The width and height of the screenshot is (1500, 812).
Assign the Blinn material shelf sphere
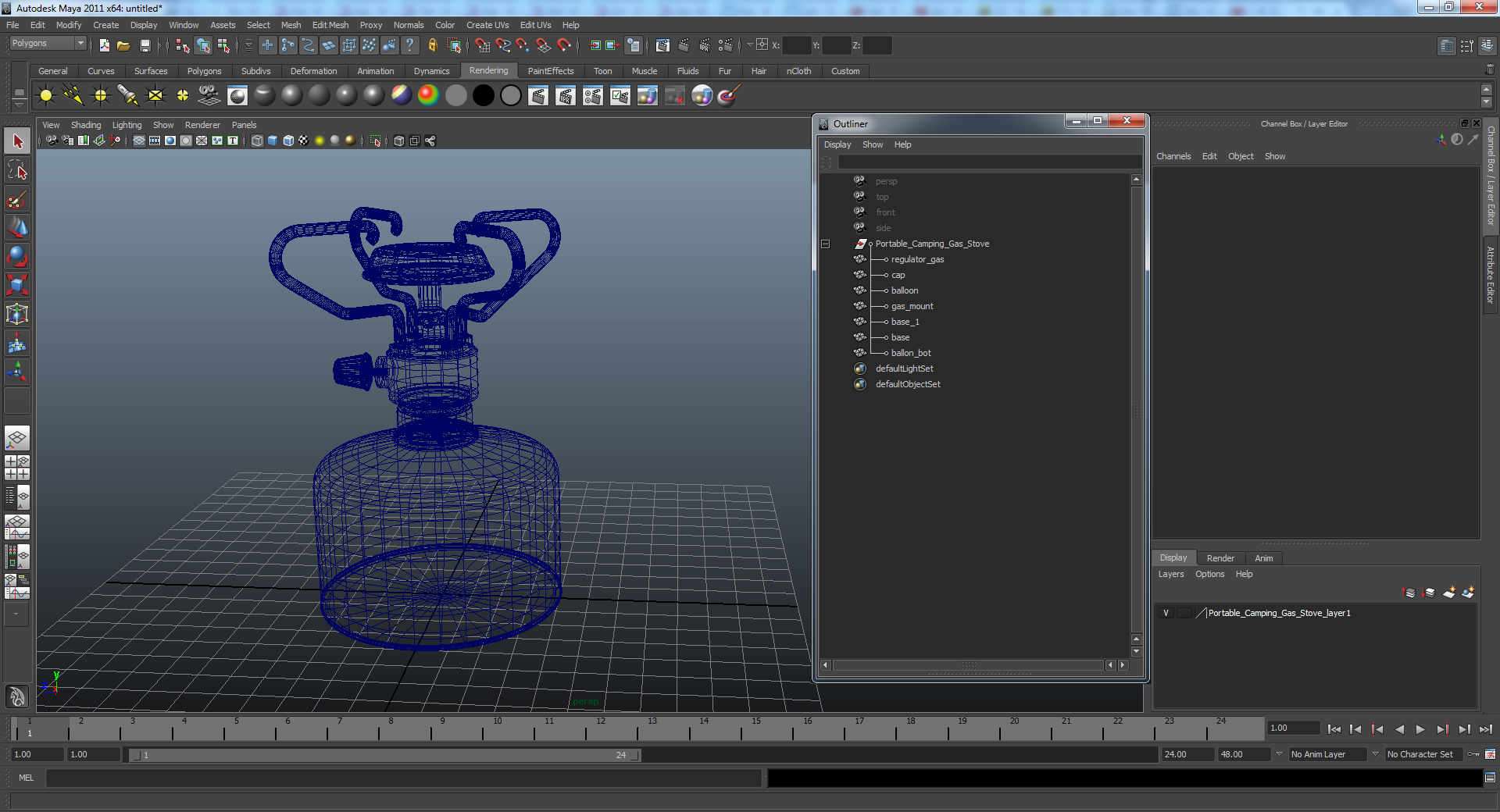[292, 96]
